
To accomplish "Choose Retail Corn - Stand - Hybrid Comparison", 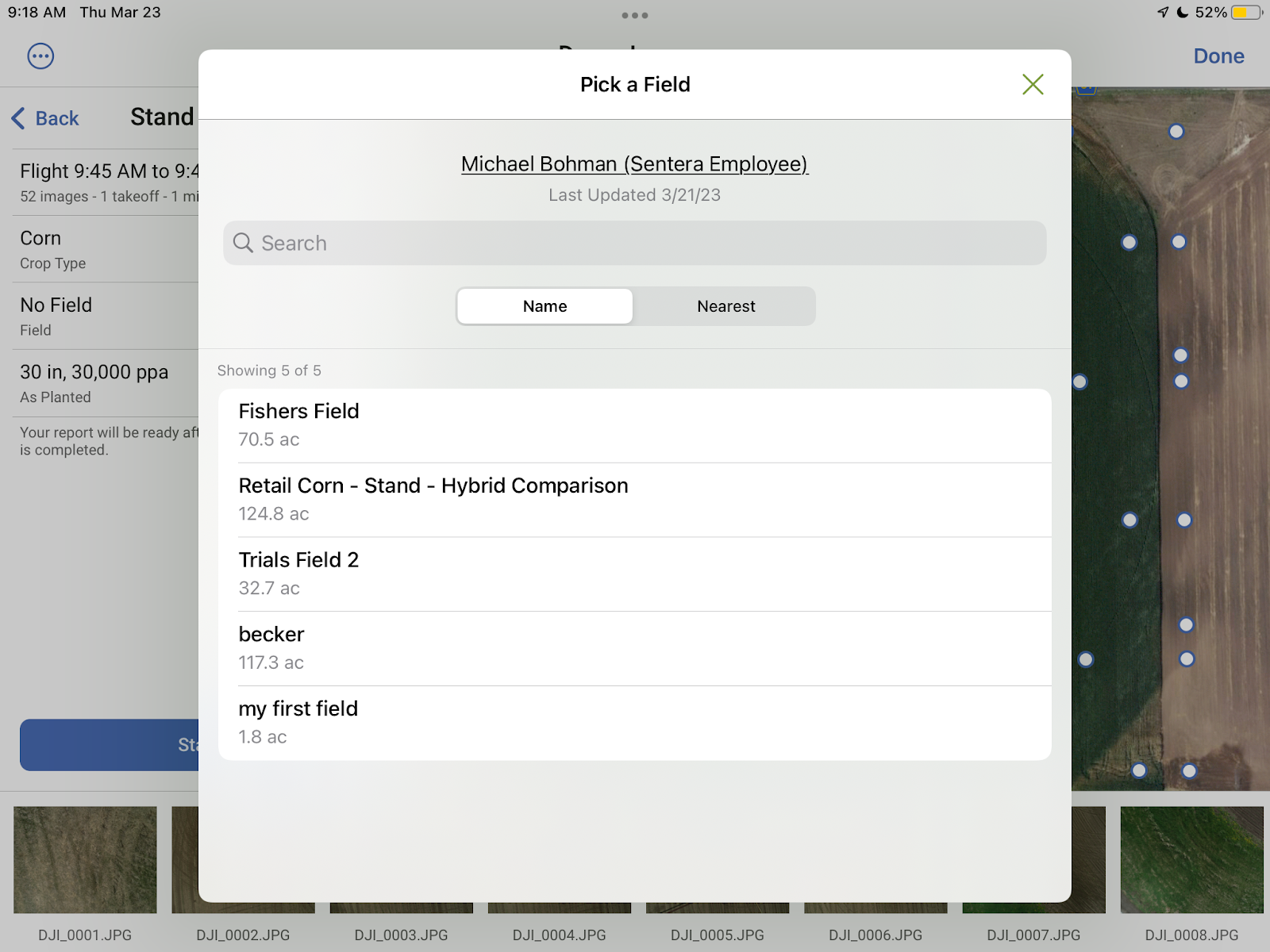I will pyautogui.click(x=635, y=500).
